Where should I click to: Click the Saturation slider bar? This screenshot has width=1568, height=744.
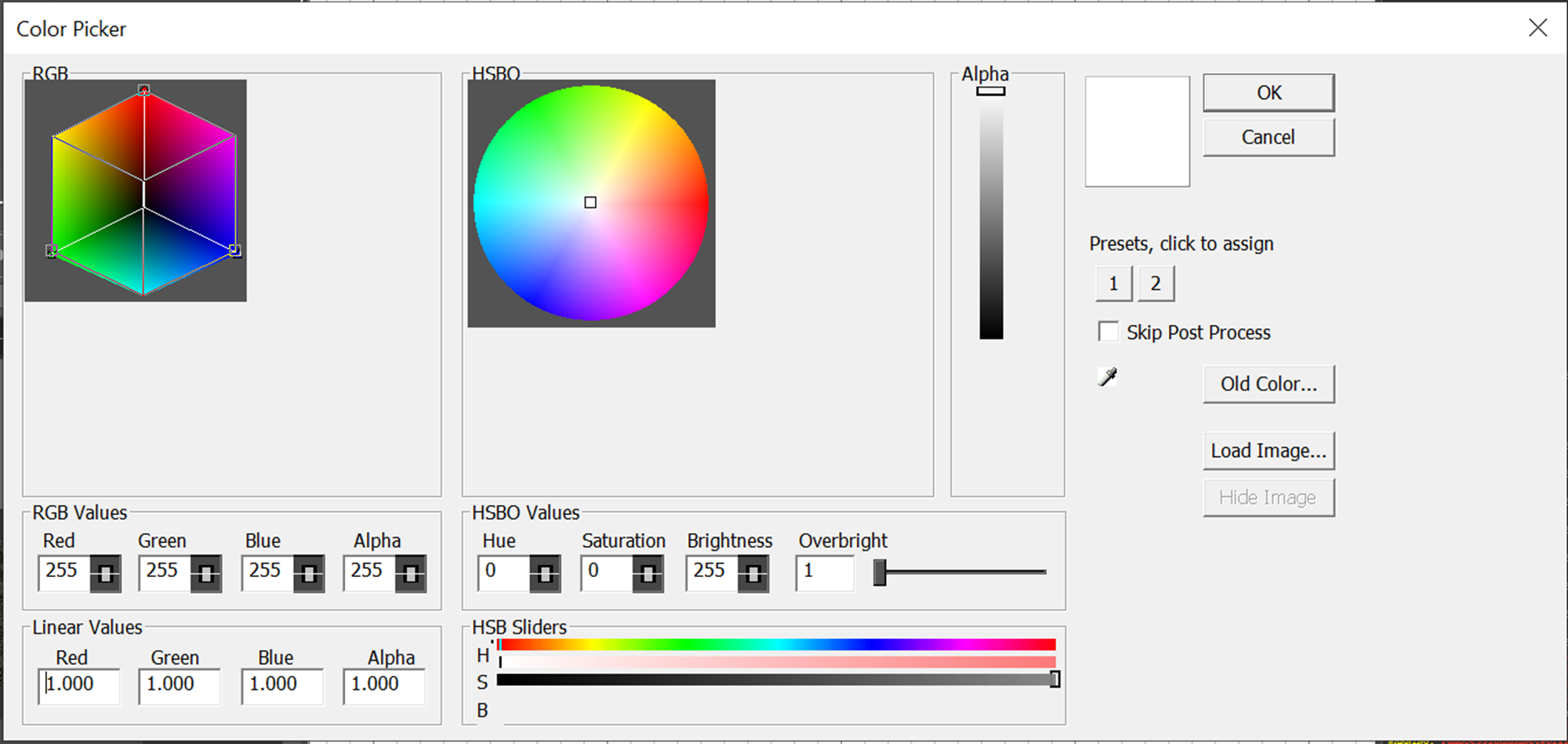click(x=776, y=662)
